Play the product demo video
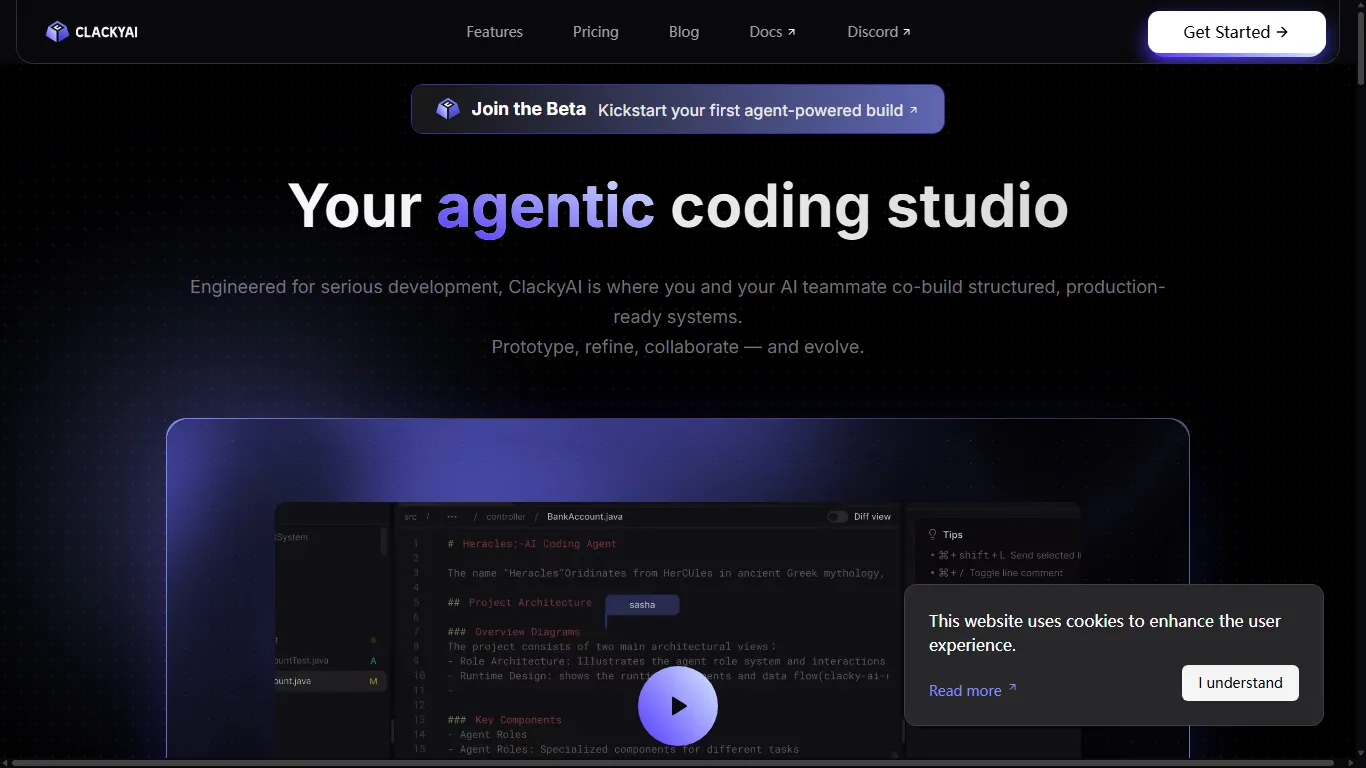 pyautogui.click(x=678, y=706)
